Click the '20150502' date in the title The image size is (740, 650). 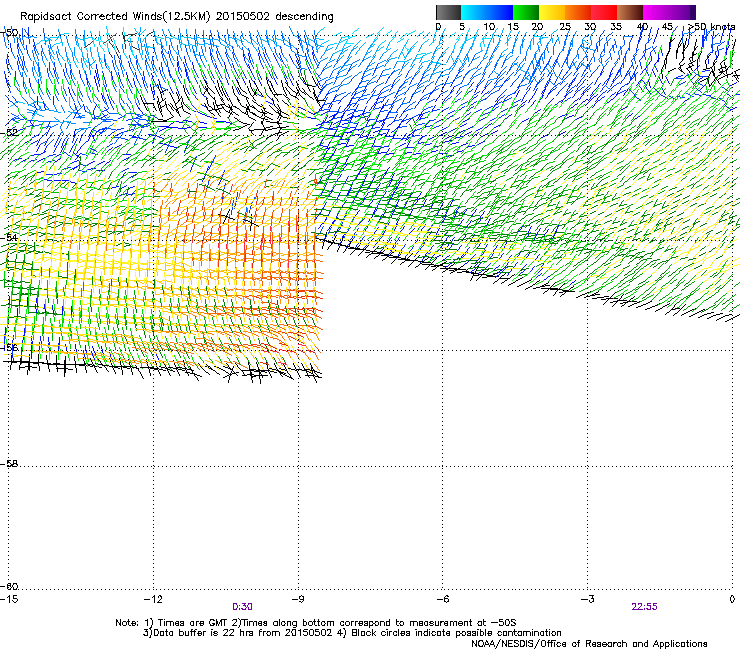pos(243,17)
